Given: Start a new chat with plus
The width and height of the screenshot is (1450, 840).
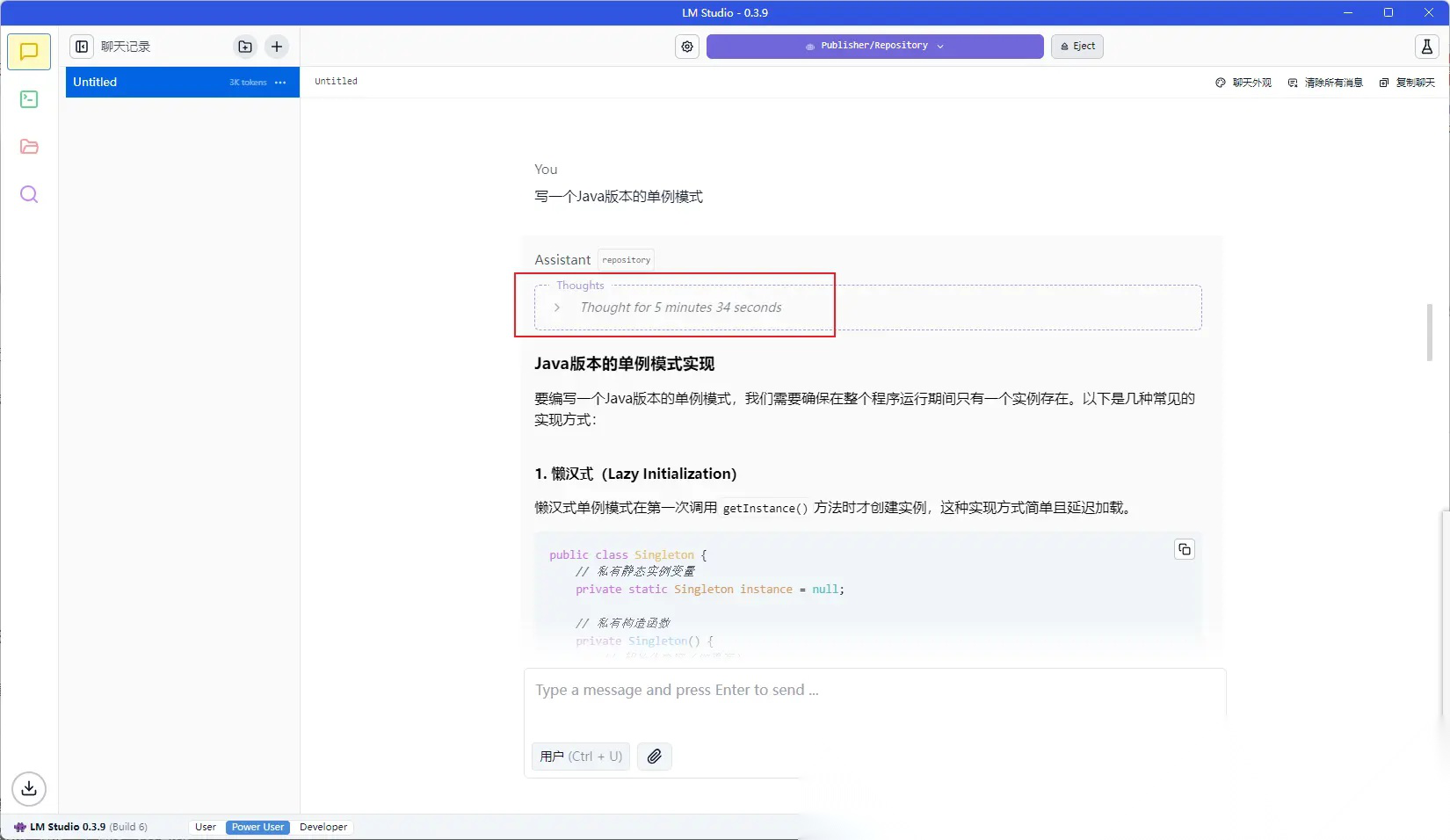Looking at the screenshot, I should coord(277,47).
